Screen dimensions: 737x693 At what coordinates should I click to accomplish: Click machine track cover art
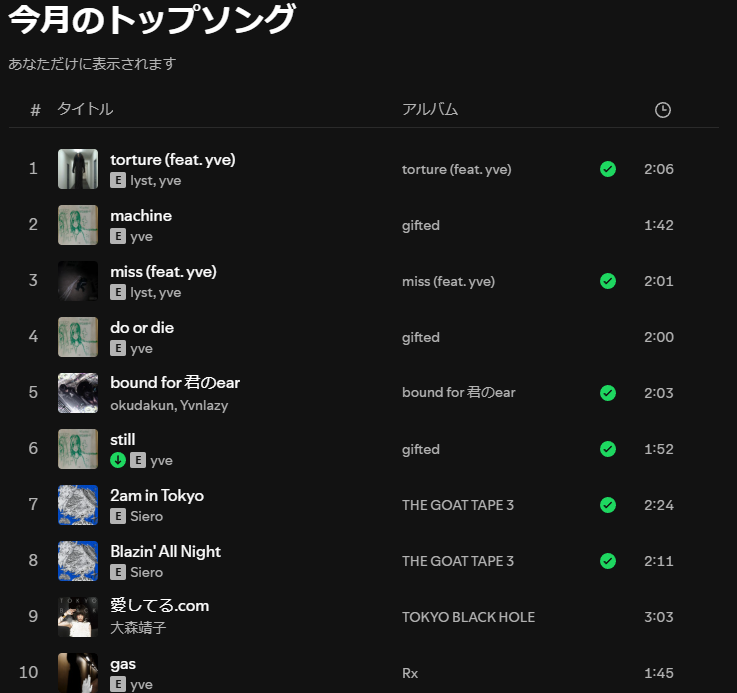[78, 225]
